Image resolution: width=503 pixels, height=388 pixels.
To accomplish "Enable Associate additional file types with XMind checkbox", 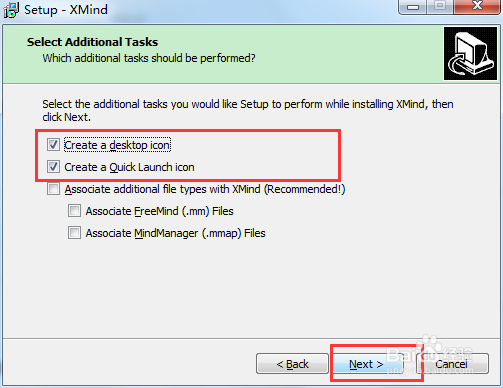I will coord(53,189).
